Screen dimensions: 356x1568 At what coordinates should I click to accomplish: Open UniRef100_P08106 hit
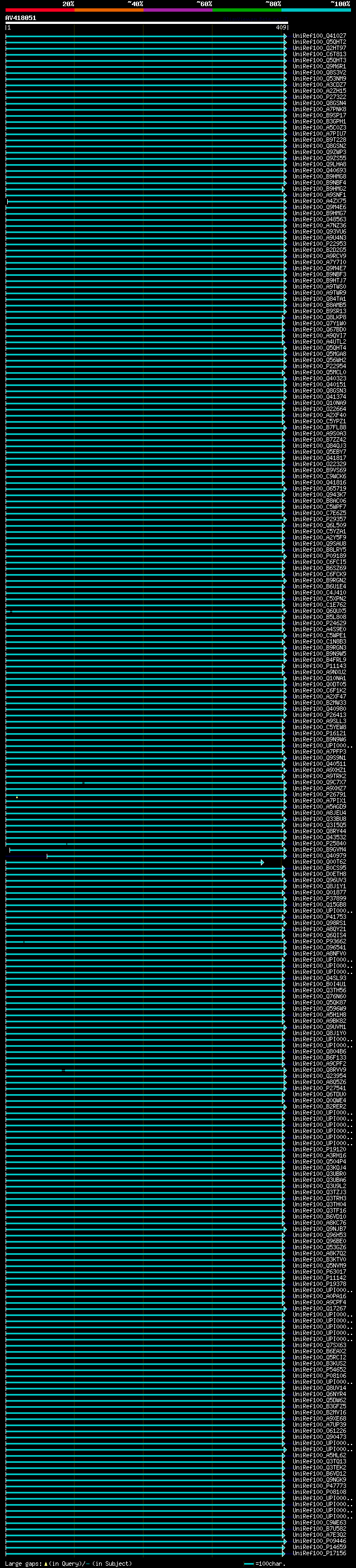(x=319, y=1376)
